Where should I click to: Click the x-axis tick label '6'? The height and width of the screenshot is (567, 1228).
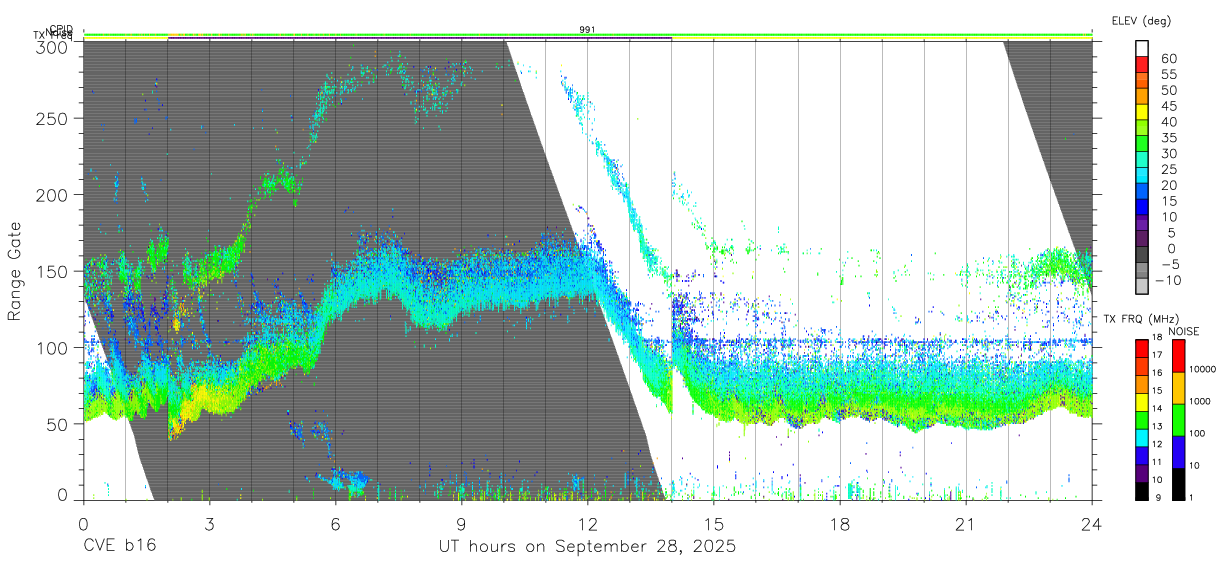tap(335, 524)
